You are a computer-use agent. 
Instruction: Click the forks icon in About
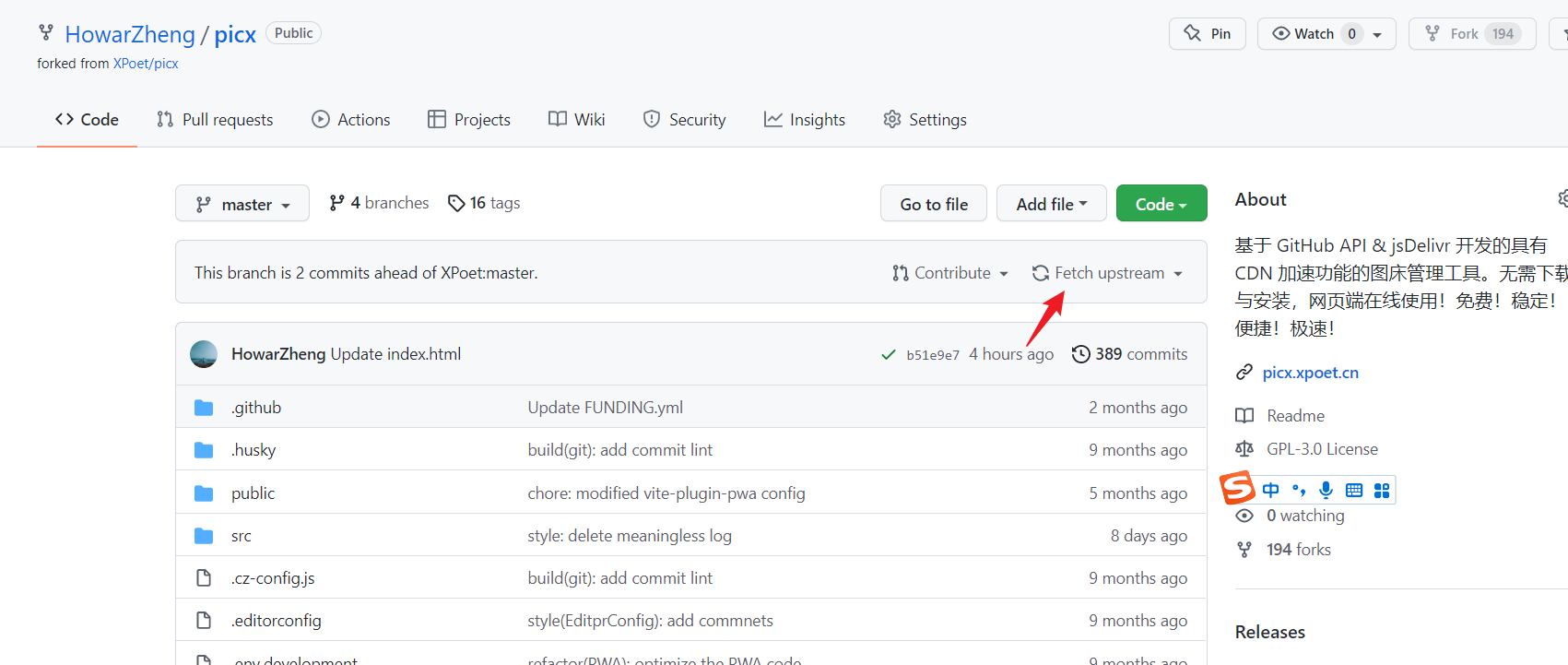pos(1244,550)
